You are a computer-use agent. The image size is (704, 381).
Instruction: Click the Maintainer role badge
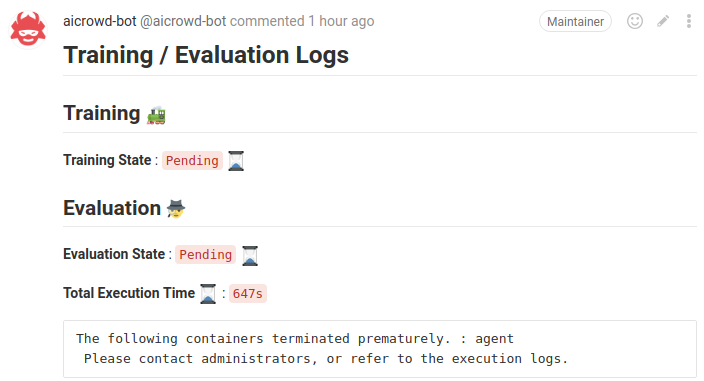point(575,22)
